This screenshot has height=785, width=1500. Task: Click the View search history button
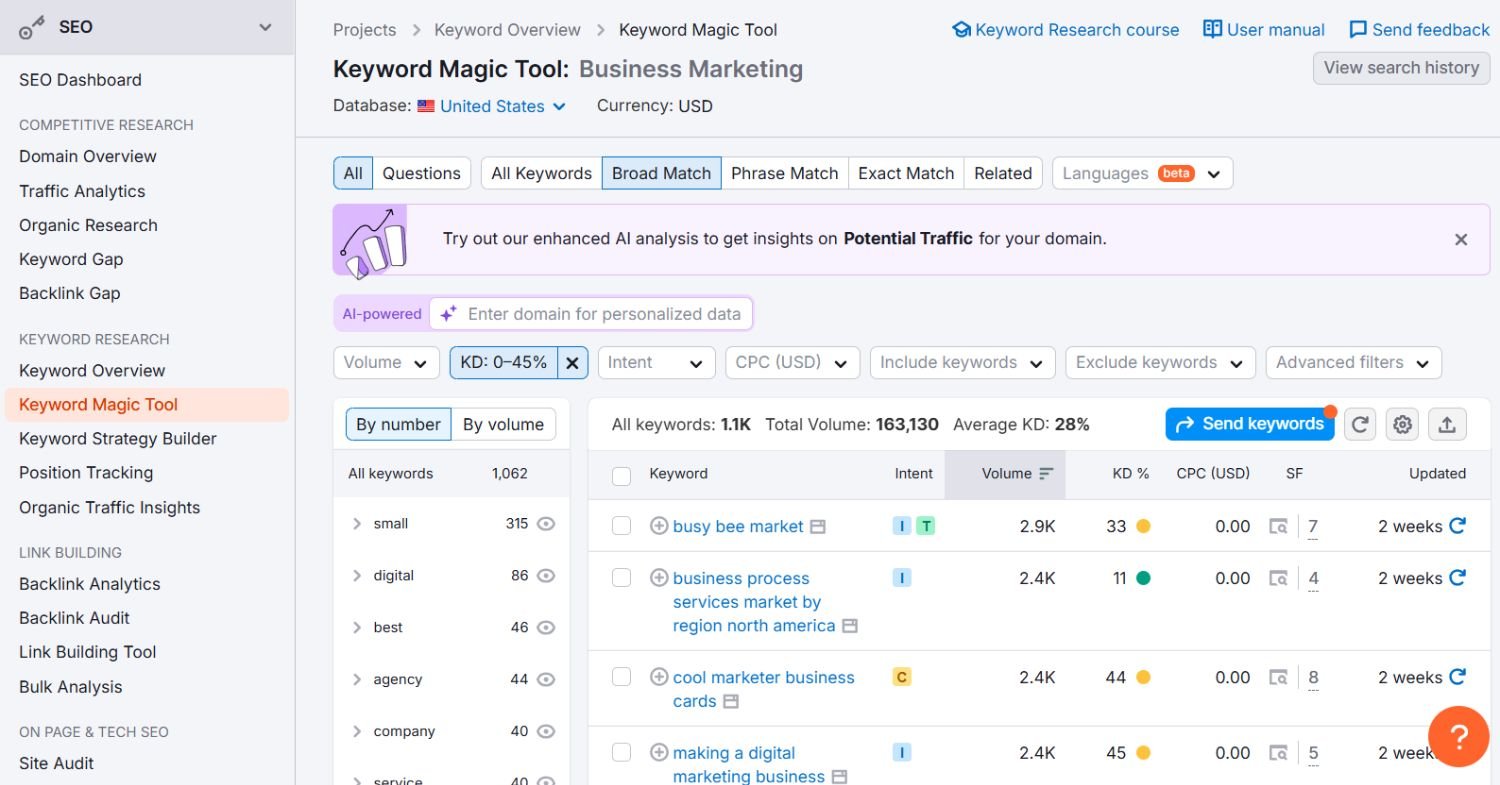pos(1401,68)
